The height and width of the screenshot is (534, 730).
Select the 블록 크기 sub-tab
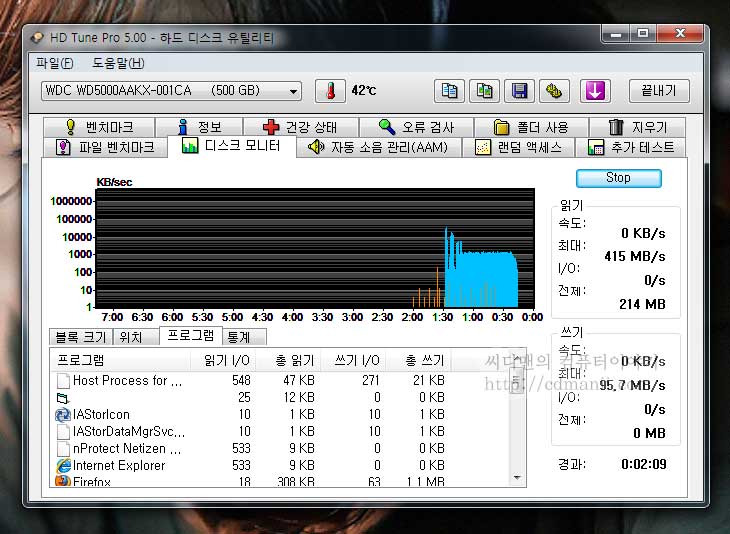(81, 337)
